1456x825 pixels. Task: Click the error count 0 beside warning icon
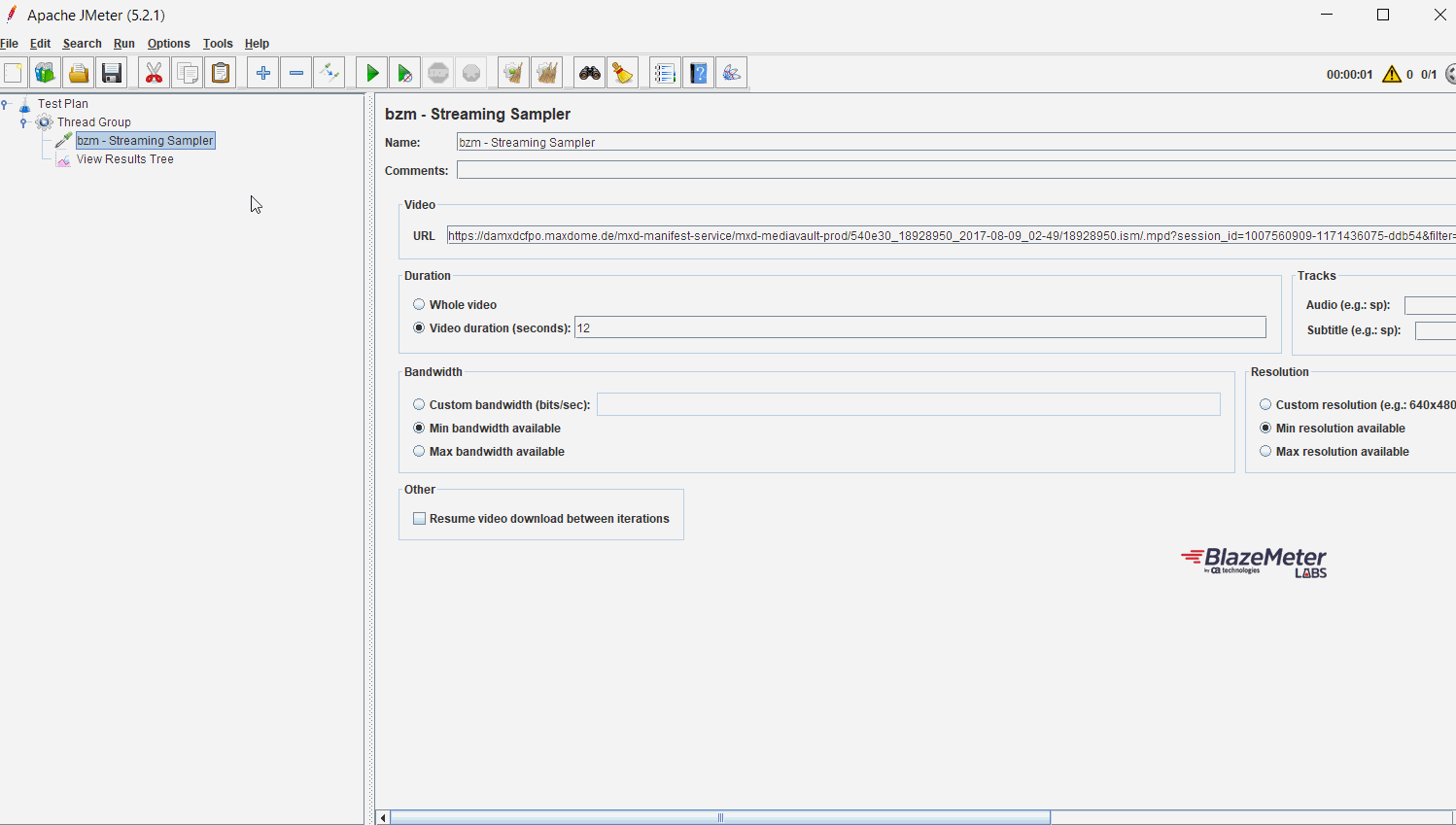coord(1409,75)
